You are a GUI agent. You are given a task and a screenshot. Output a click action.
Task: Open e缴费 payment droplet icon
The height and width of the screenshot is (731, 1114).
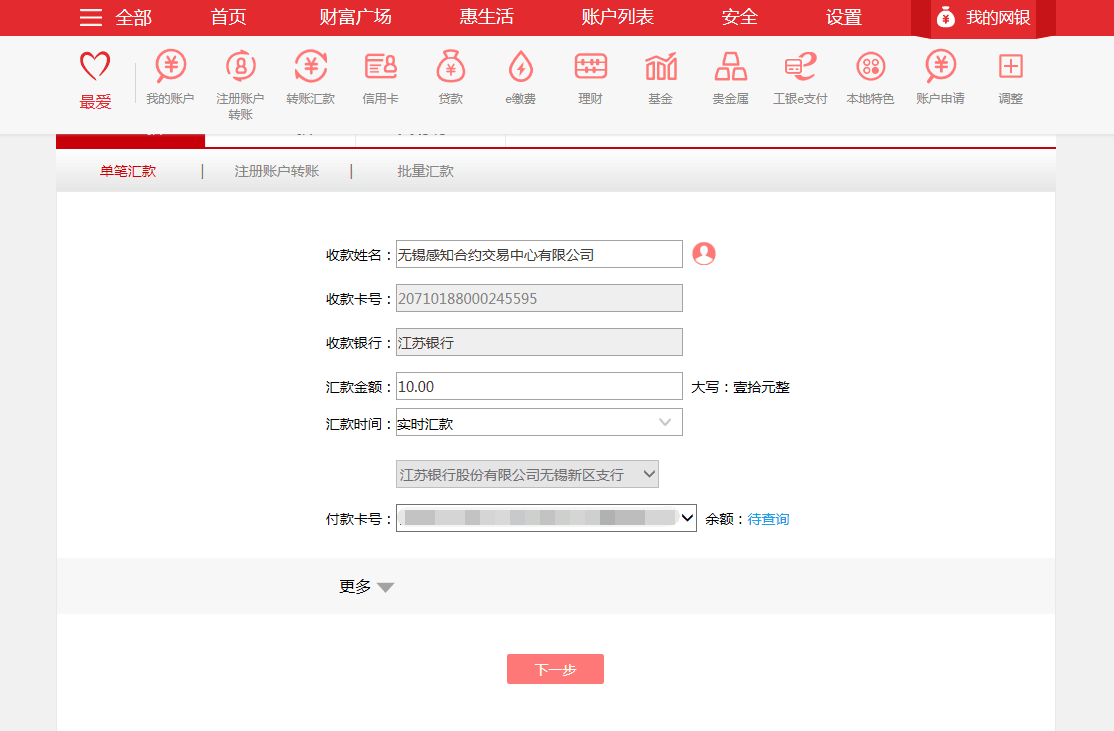(x=521, y=66)
